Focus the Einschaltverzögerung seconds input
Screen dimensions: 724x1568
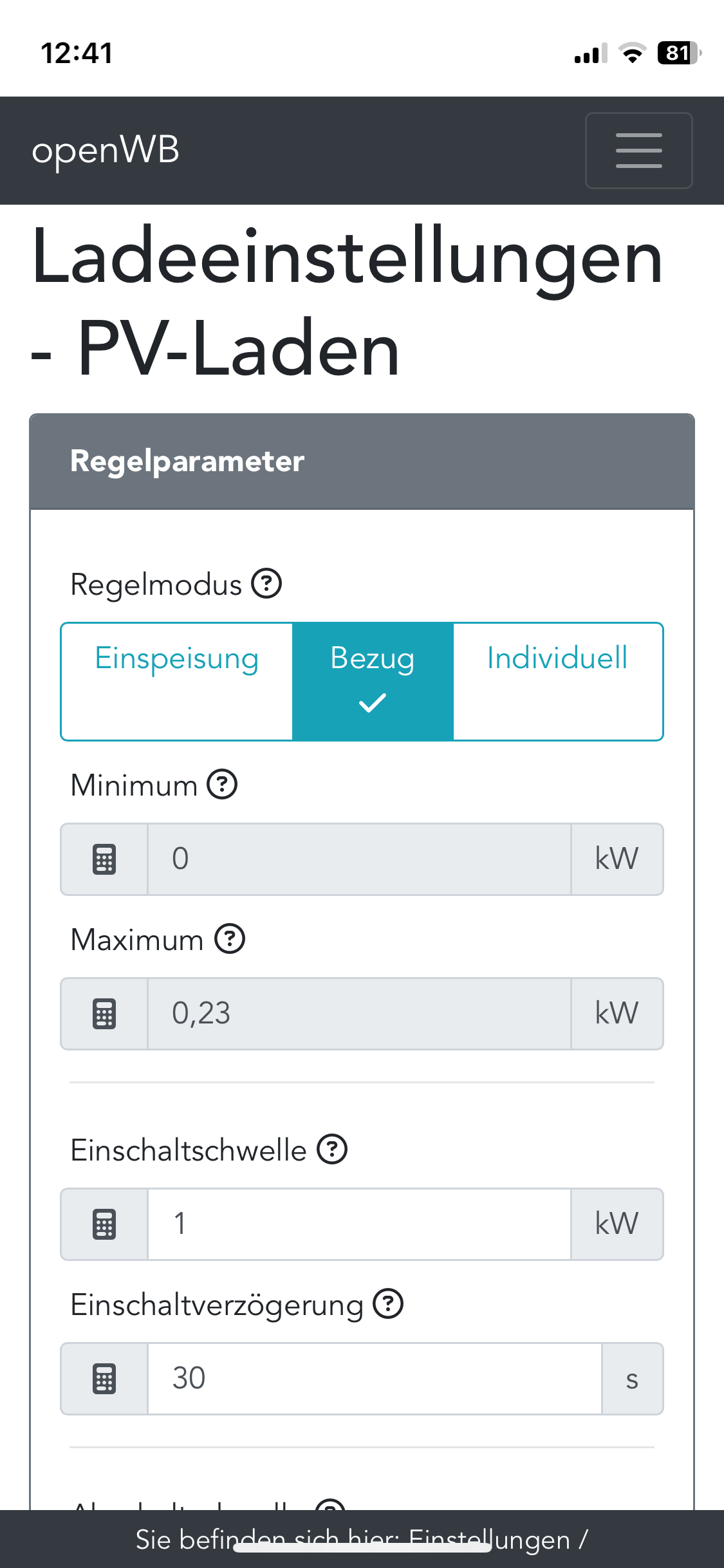pyautogui.click(x=375, y=1379)
